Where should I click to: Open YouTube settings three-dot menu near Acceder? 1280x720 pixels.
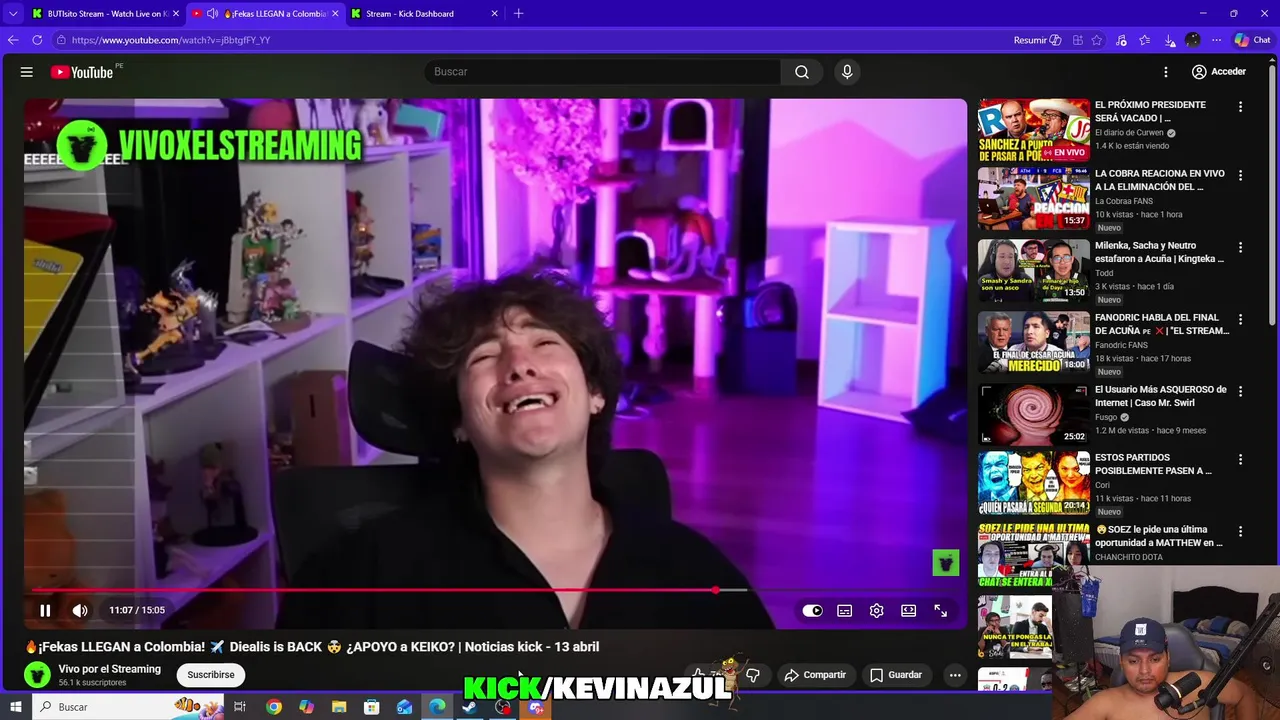click(1166, 72)
